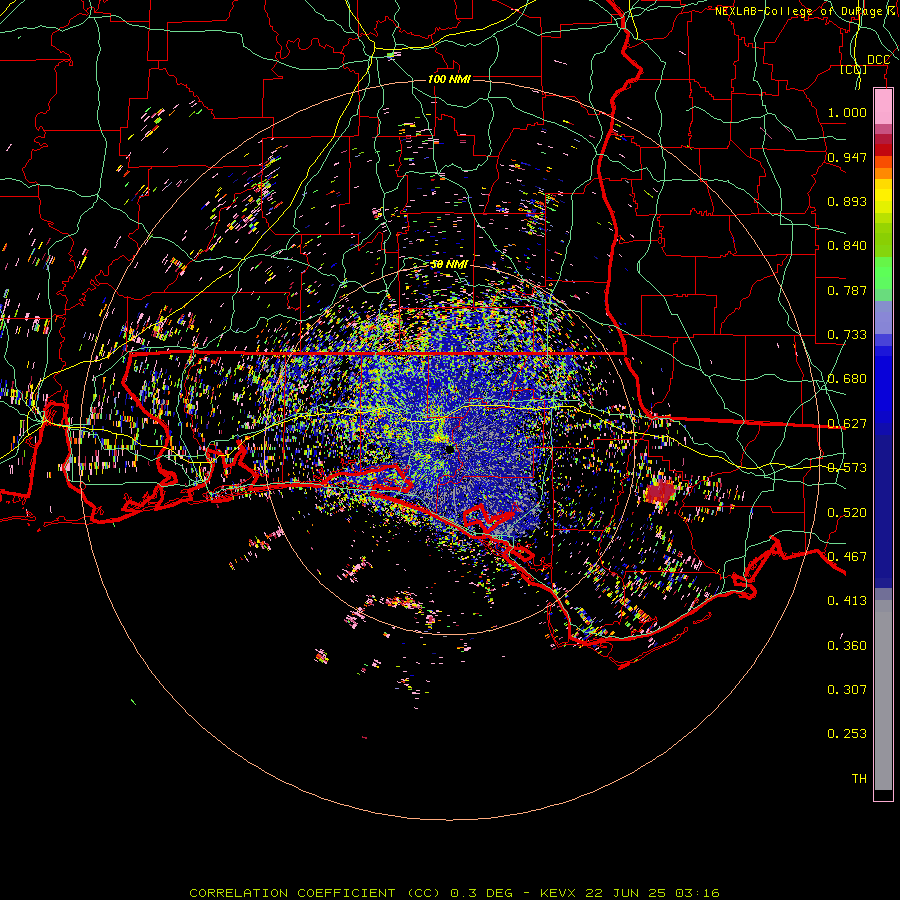
Task: Click the 22 JUN 25 date in the caption
Action: coord(626,893)
